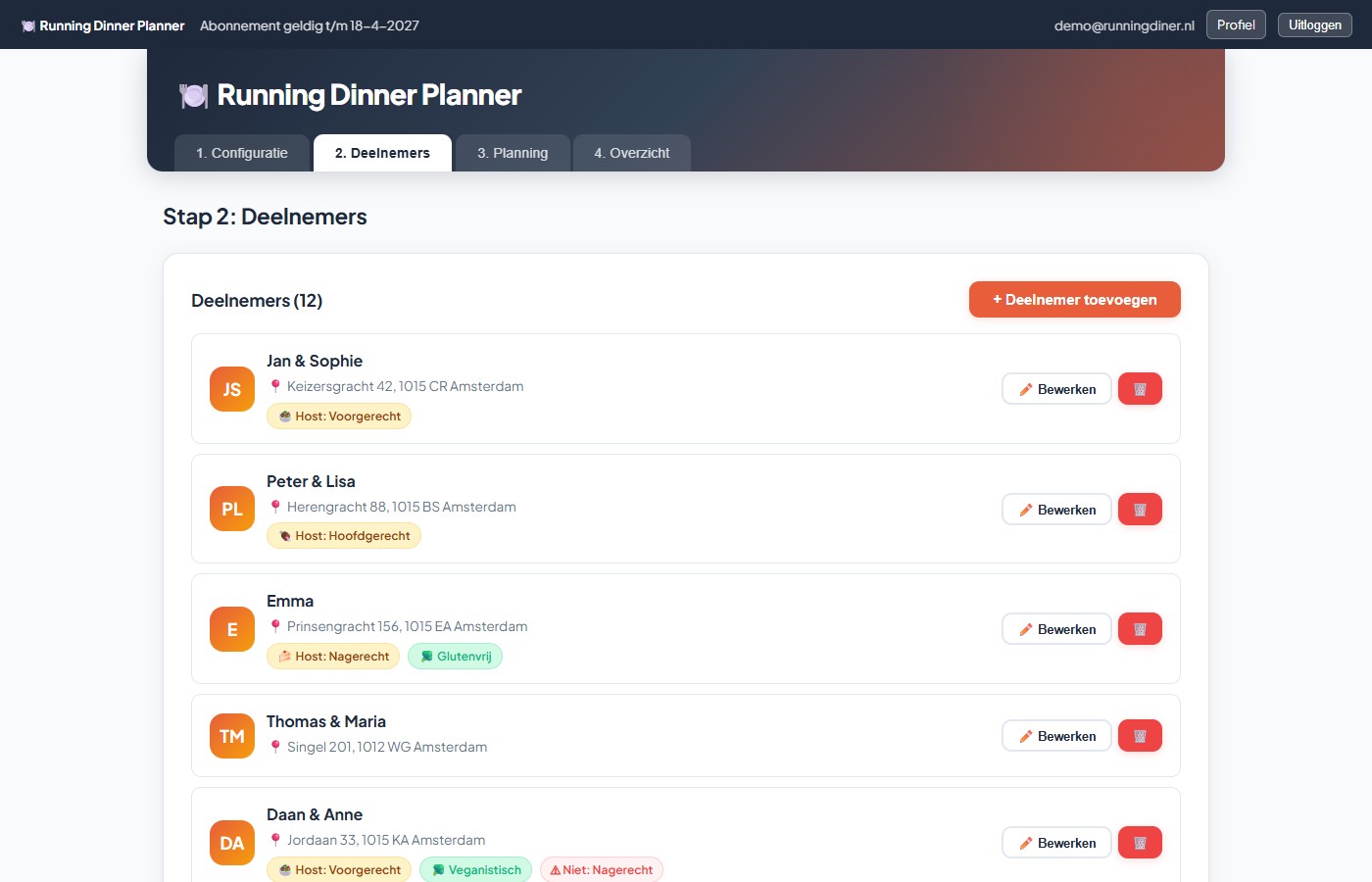The height and width of the screenshot is (882, 1372).
Task: Click location pin next to Herengracht 88
Action: tap(275, 507)
